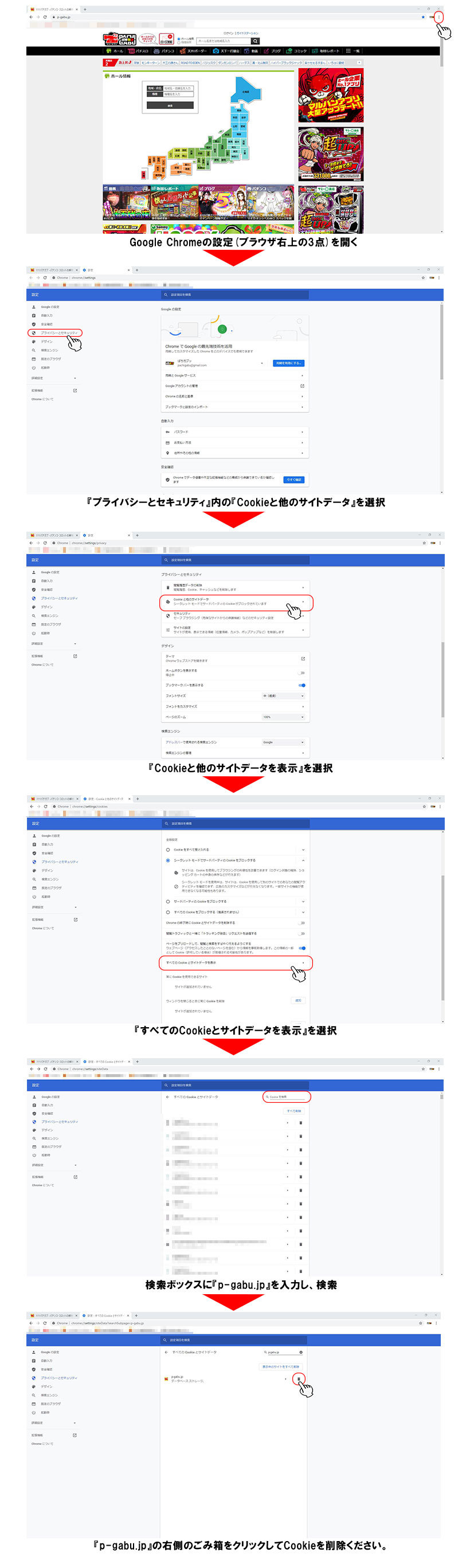Click the p-gabu.jp site favicon in the cookie list
Image resolution: width=470 pixels, height=1568 pixels.
[166, 1379]
